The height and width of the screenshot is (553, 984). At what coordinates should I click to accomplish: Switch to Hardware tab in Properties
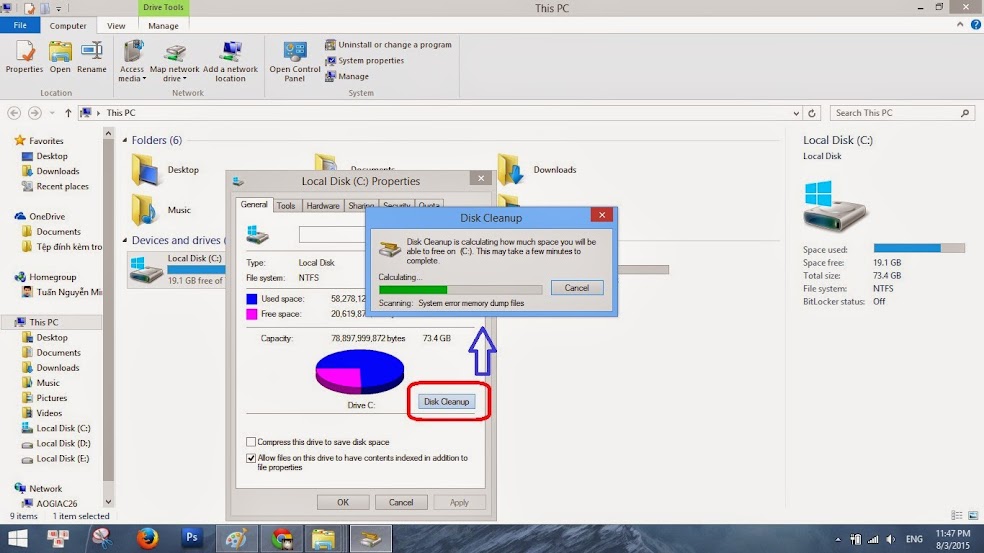pyautogui.click(x=323, y=205)
